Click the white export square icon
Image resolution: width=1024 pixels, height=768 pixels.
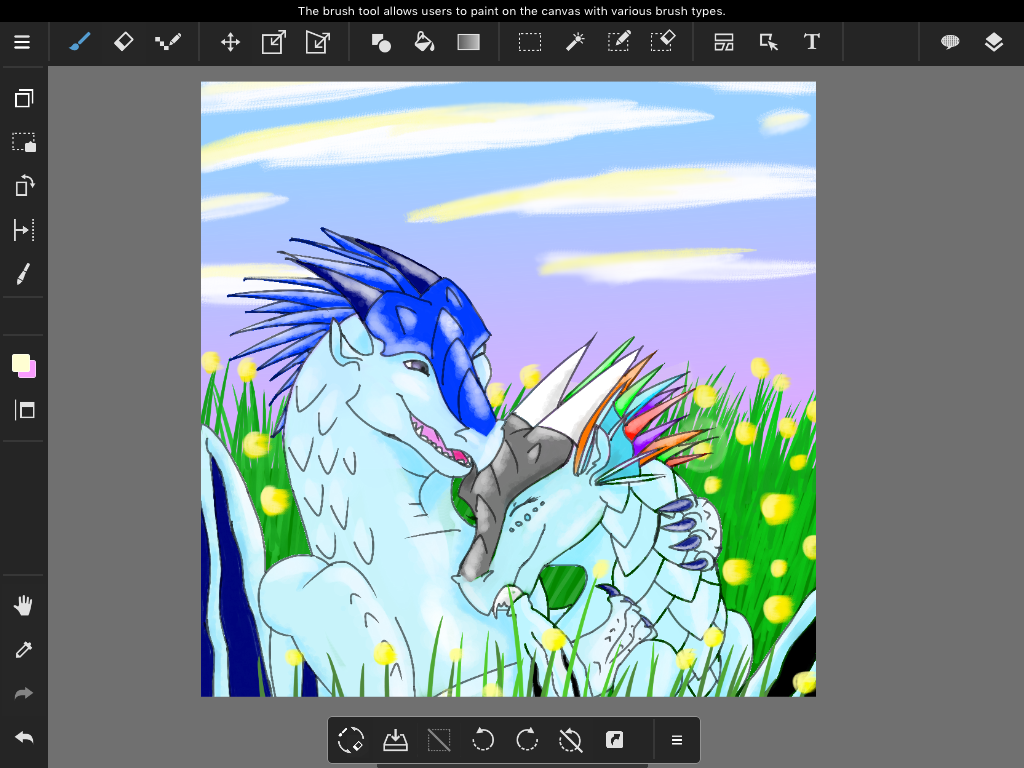pyautogui.click(x=615, y=740)
